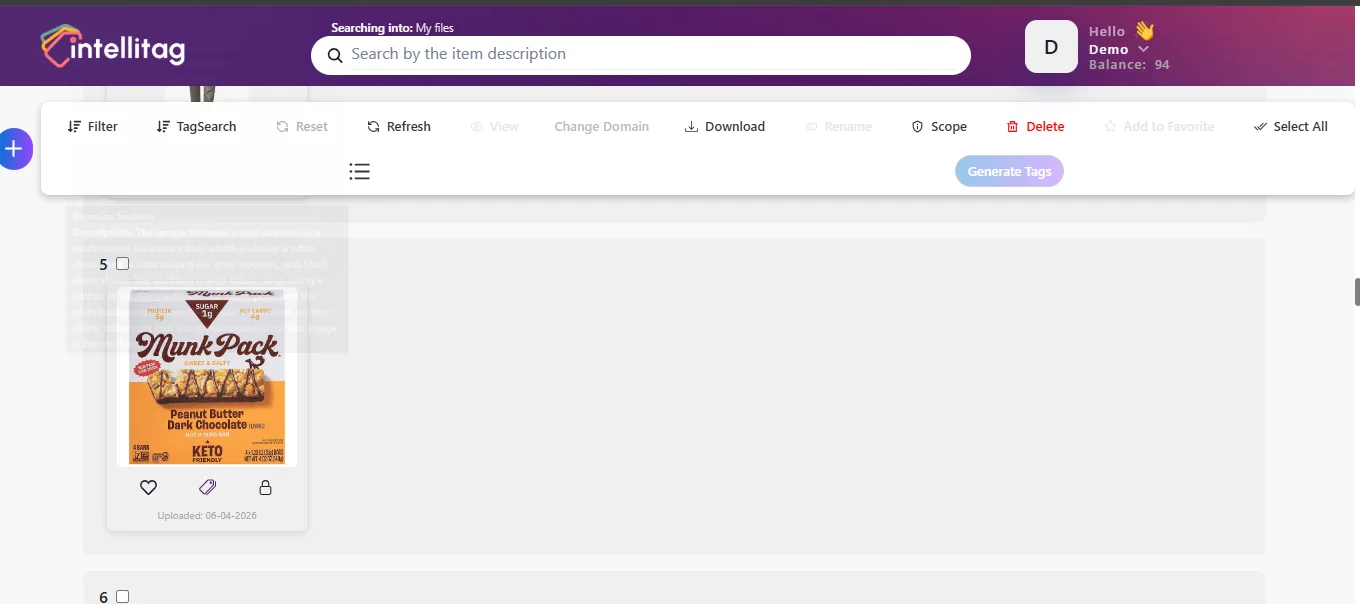Open TagSearch in the toolbar
Screen dimensions: 1360x604
pos(197,127)
